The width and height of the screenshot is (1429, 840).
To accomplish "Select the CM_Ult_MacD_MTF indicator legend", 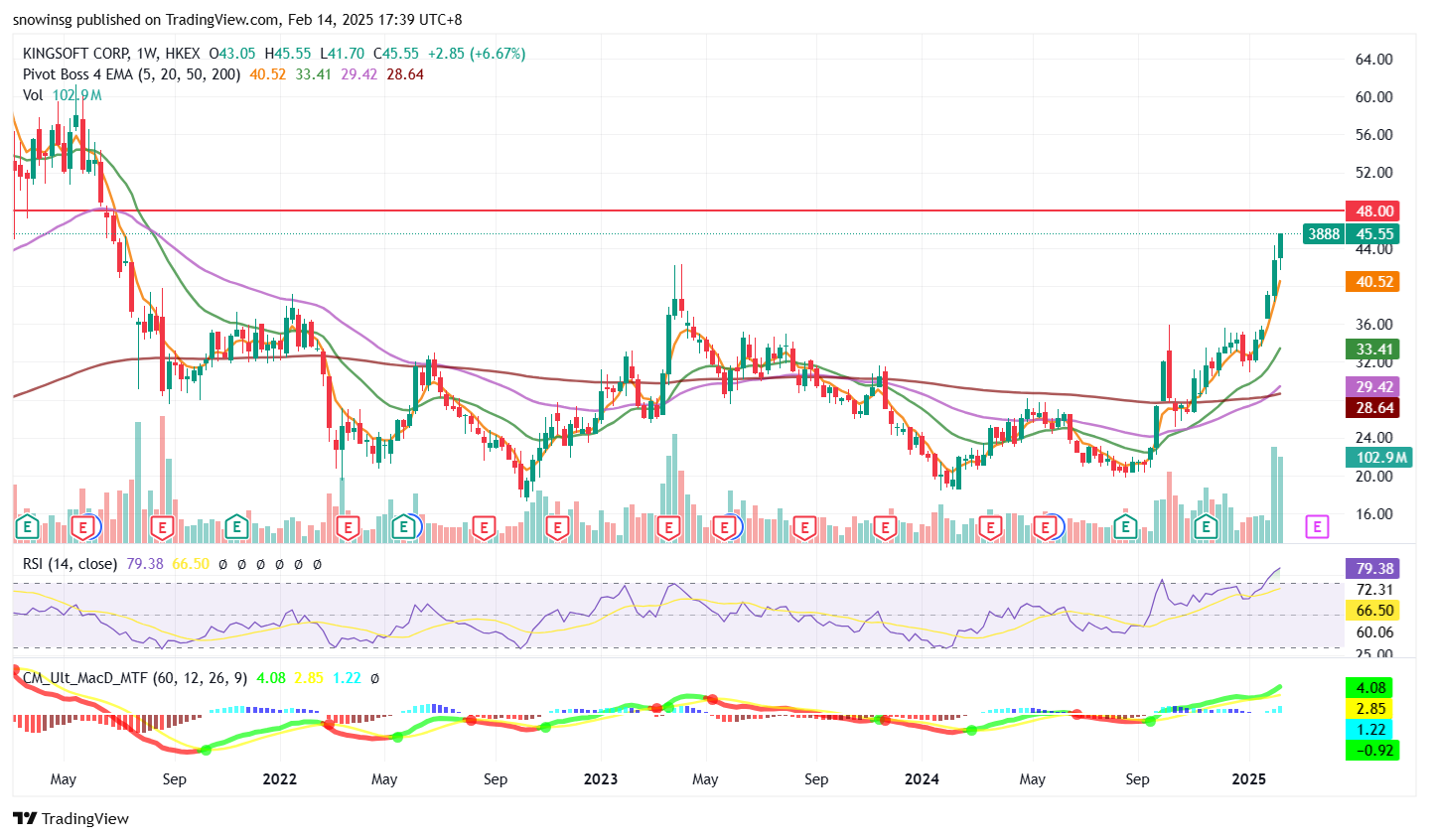I will (x=135, y=678).
